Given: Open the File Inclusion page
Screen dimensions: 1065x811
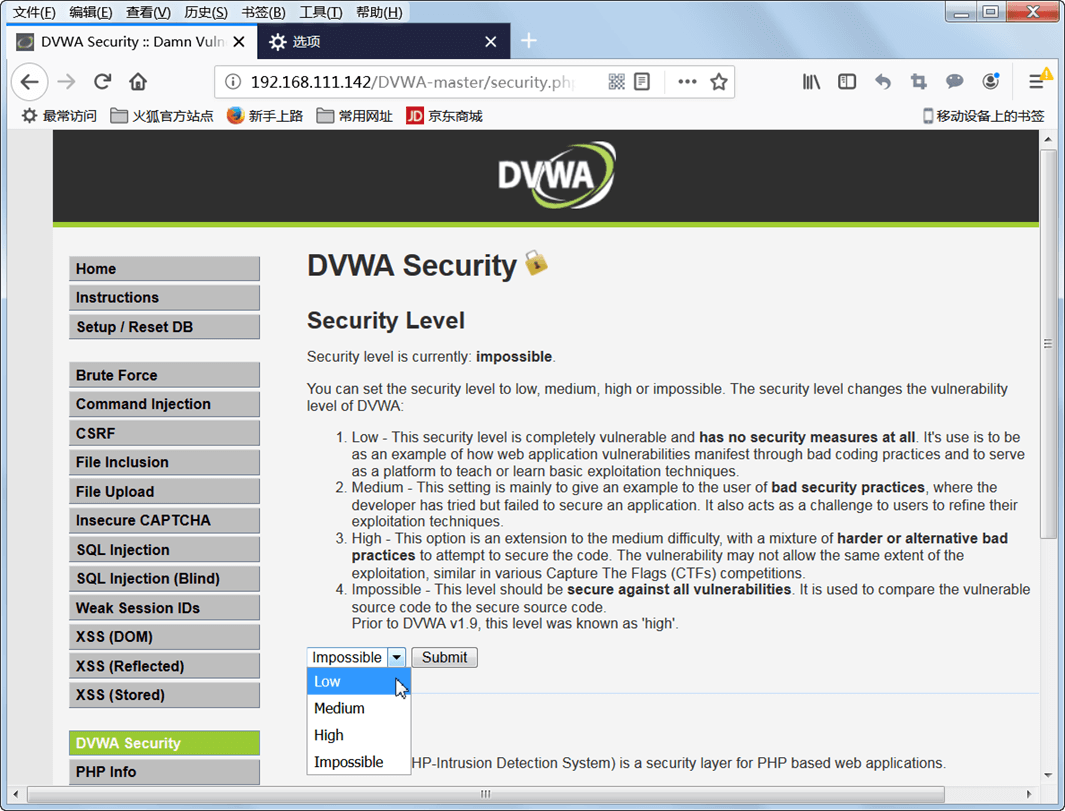Looking at the screenshot, I should [x=164, y=463].
